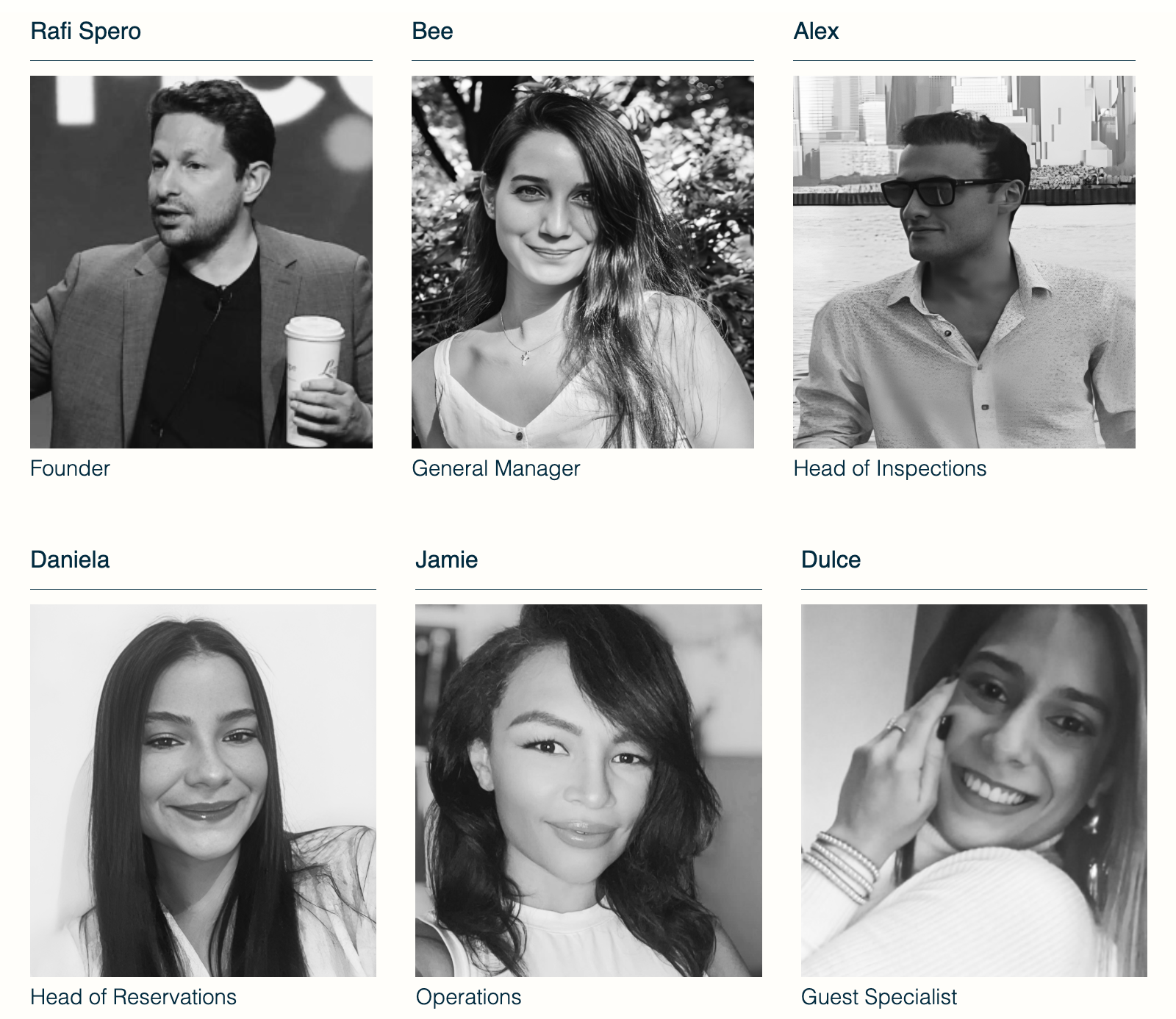
Task: Click the Head of Inspections label
Action: (x=890, y=468)
